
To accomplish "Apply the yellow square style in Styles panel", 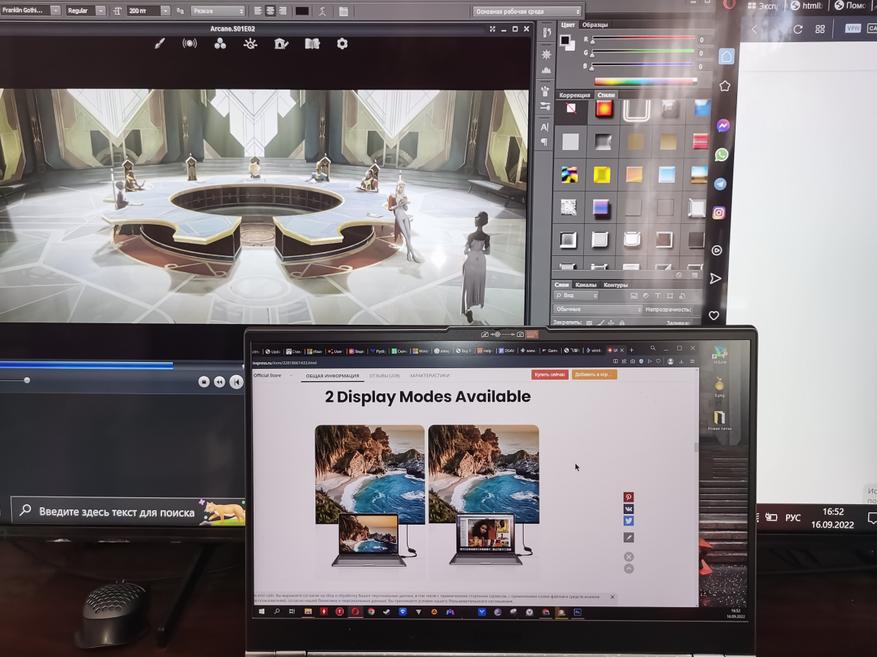I will [602, 175].
